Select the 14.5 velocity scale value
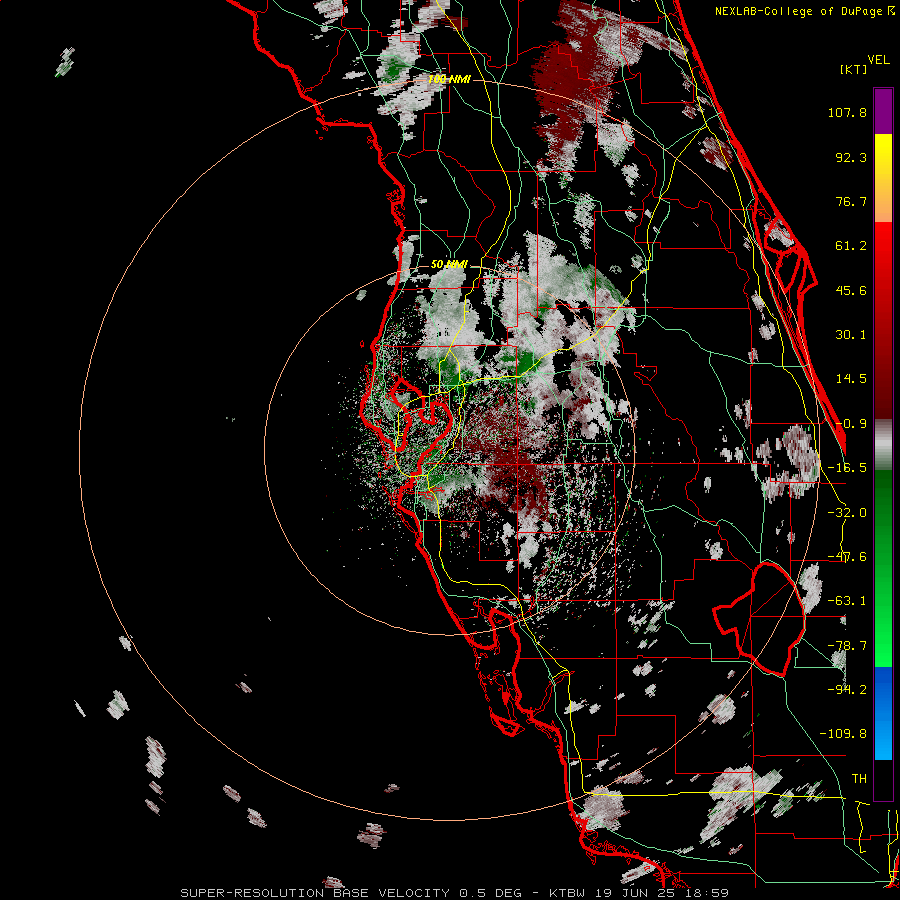The width and height of the screenshot is (900, 900). pyautogui.click(x=851, y=379)
